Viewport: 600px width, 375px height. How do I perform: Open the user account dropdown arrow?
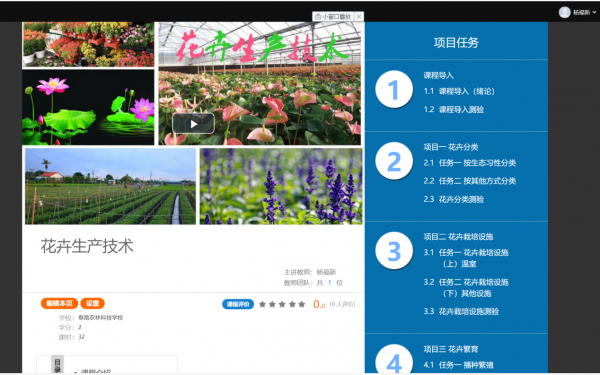click(594, 13)
